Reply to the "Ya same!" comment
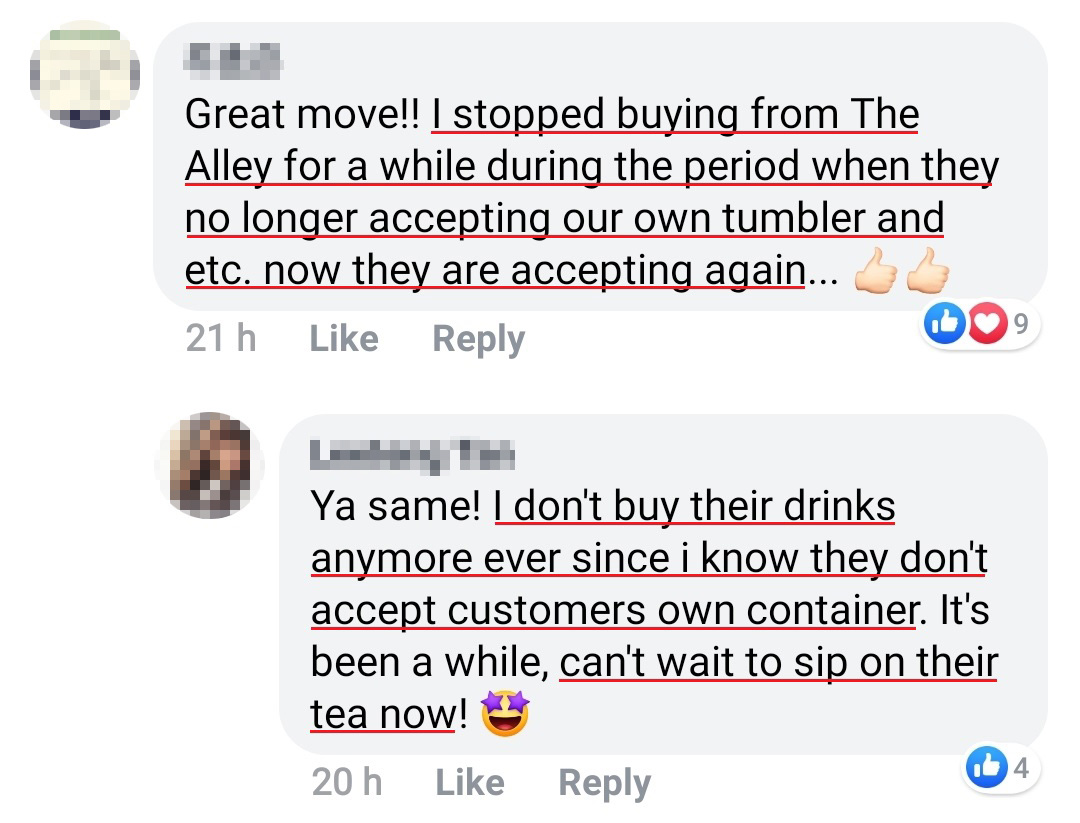 click(604, 781)
